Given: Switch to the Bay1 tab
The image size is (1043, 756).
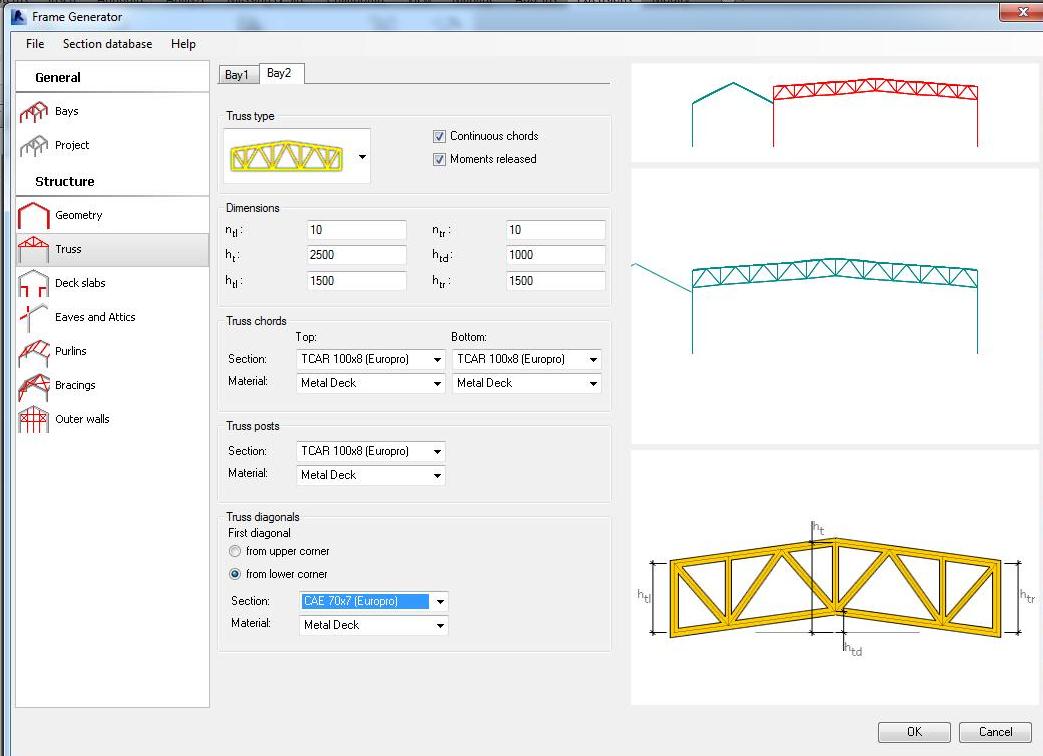Looking at the screenshot, I should (x=237, y=75).
